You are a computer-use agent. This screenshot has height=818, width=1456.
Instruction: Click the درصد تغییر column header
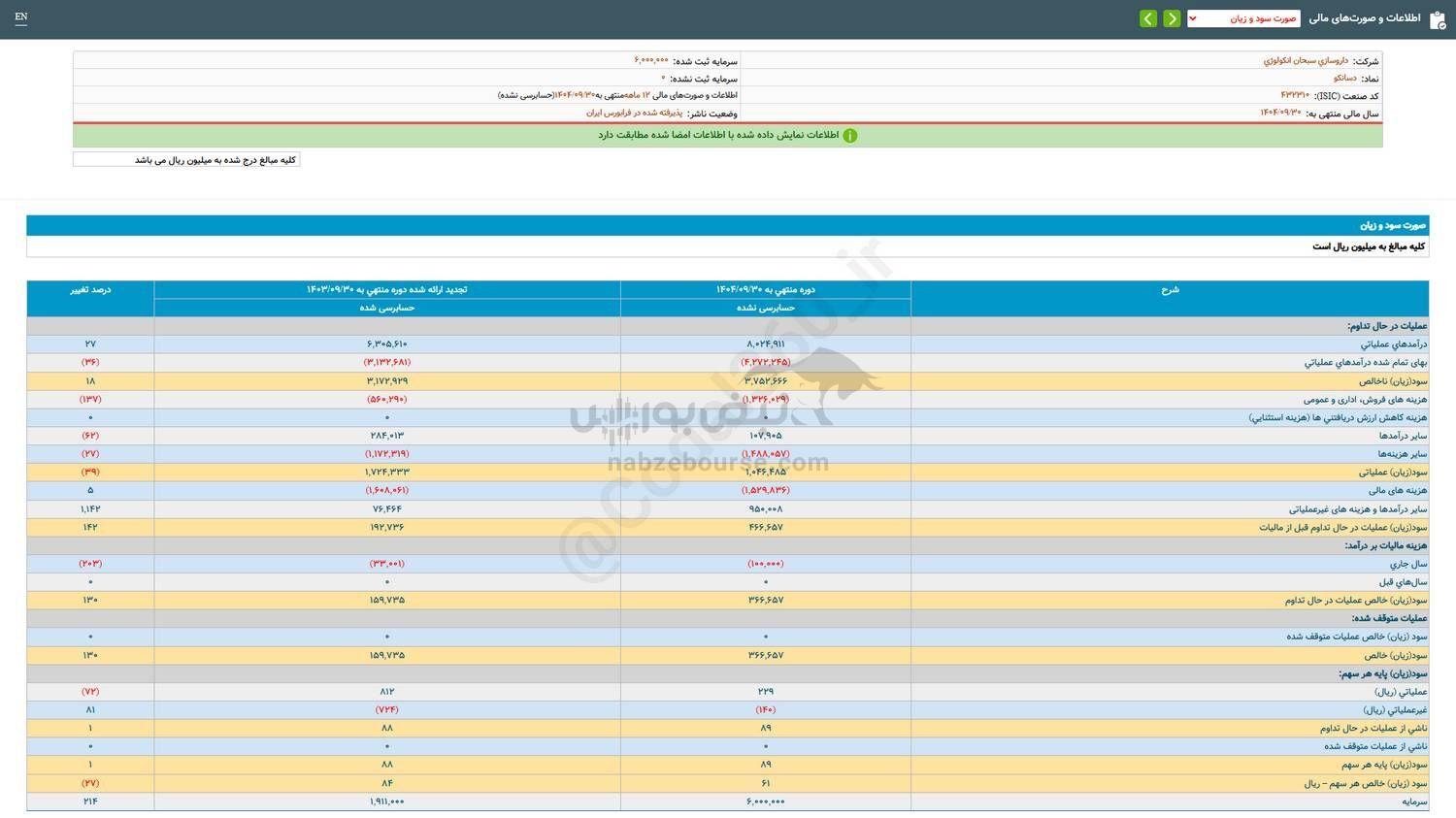(x=90, y=289)
